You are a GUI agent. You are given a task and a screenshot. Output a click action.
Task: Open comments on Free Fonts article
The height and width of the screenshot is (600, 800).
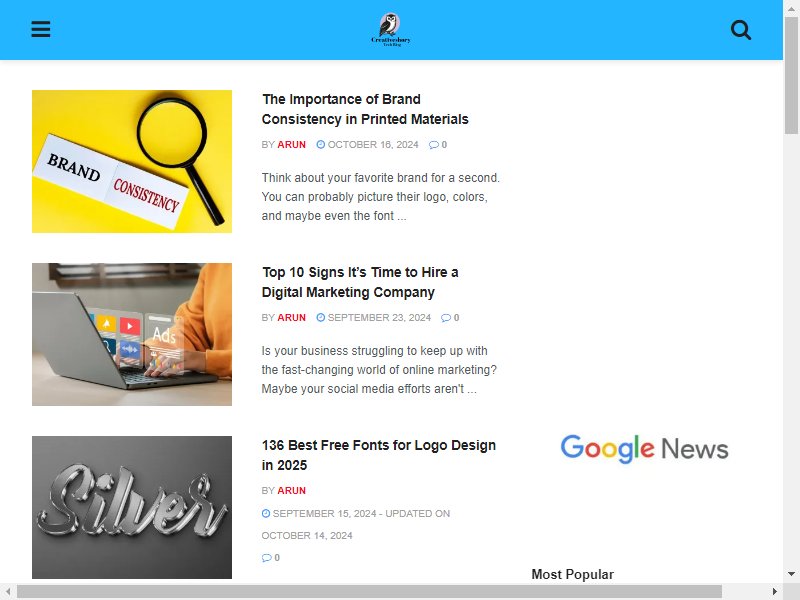270,558
